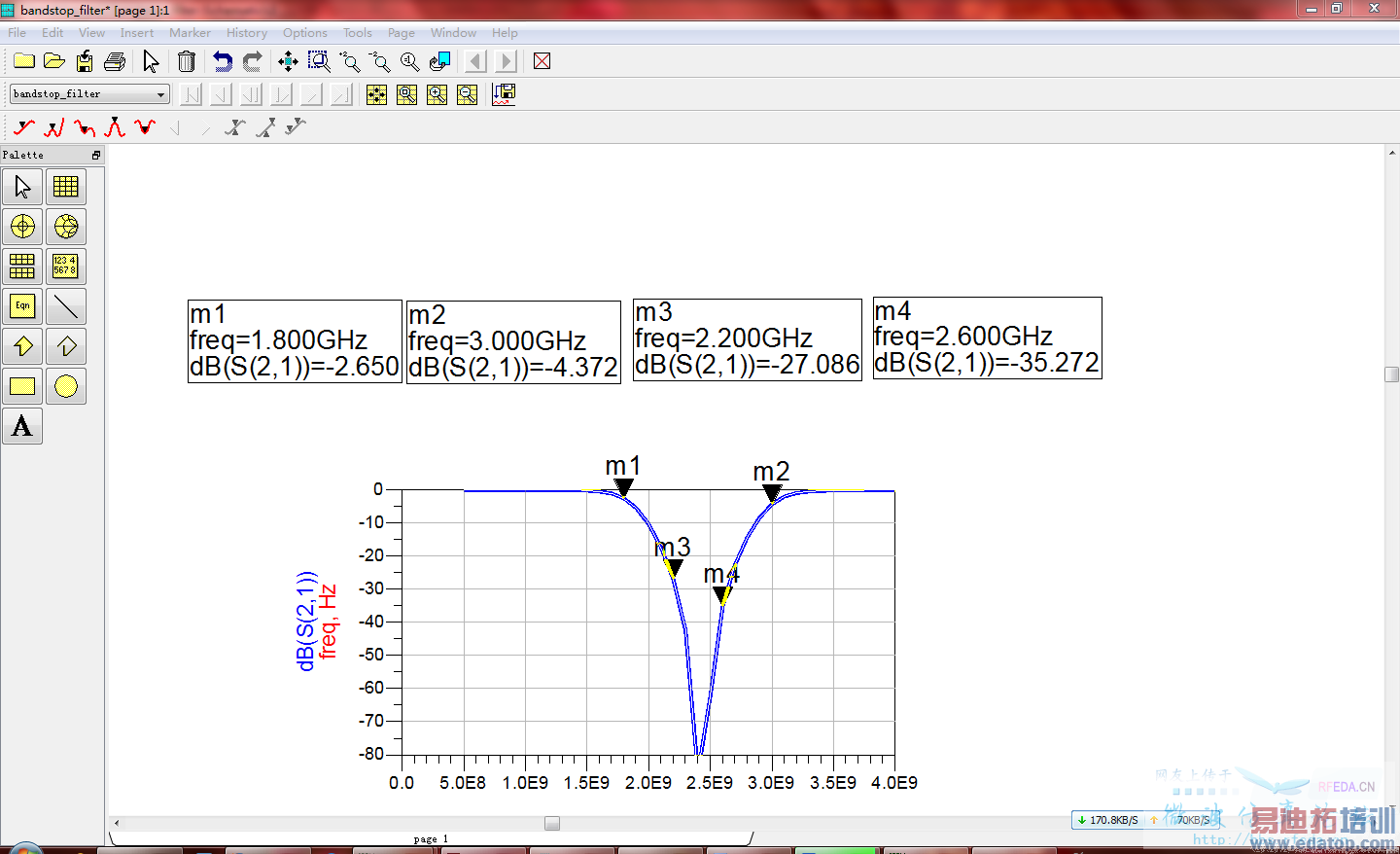Select the rectangle drawing tool

click(x=22, y=386)
